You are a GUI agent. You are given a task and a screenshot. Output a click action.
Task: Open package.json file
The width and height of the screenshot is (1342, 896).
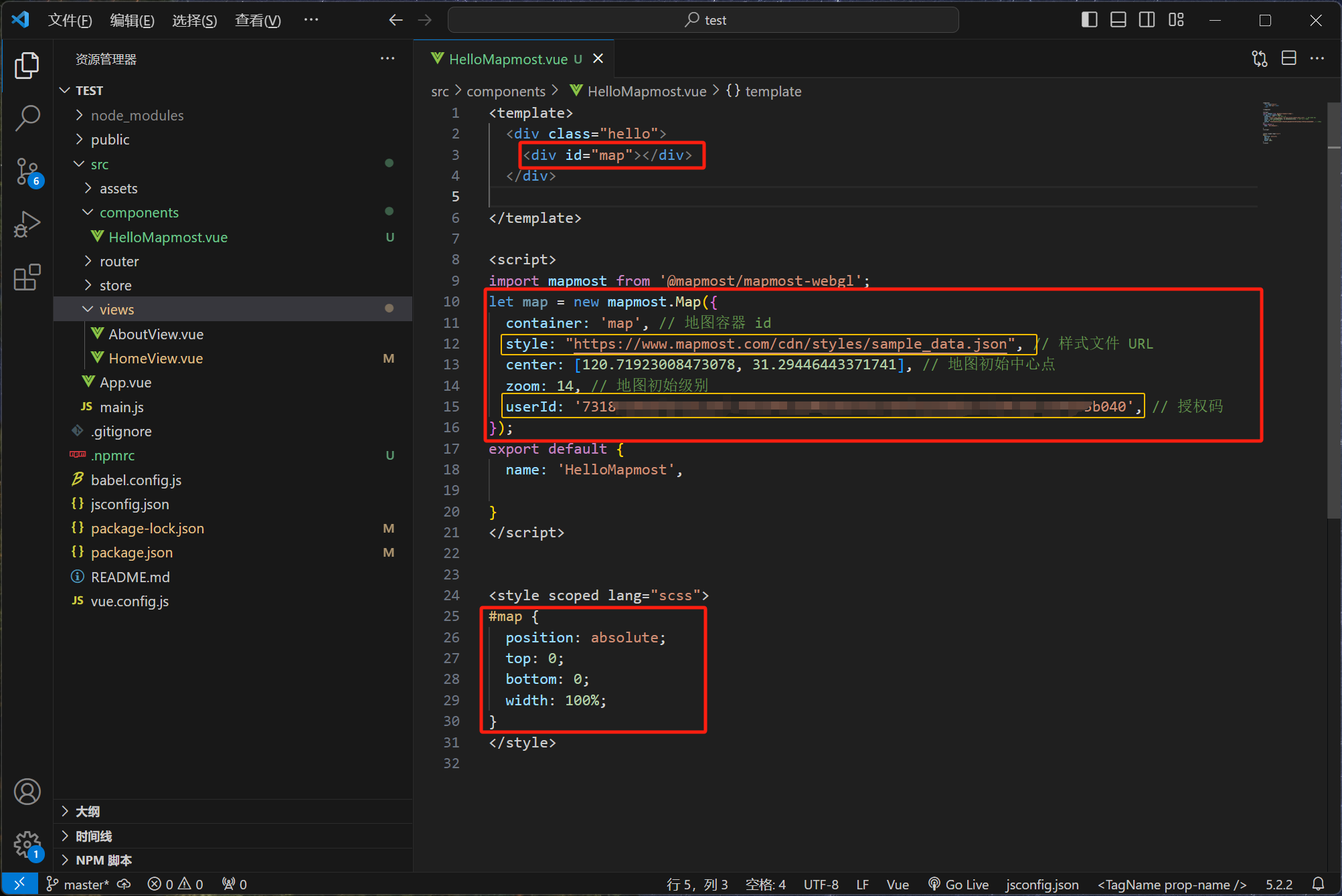point(233,552)
